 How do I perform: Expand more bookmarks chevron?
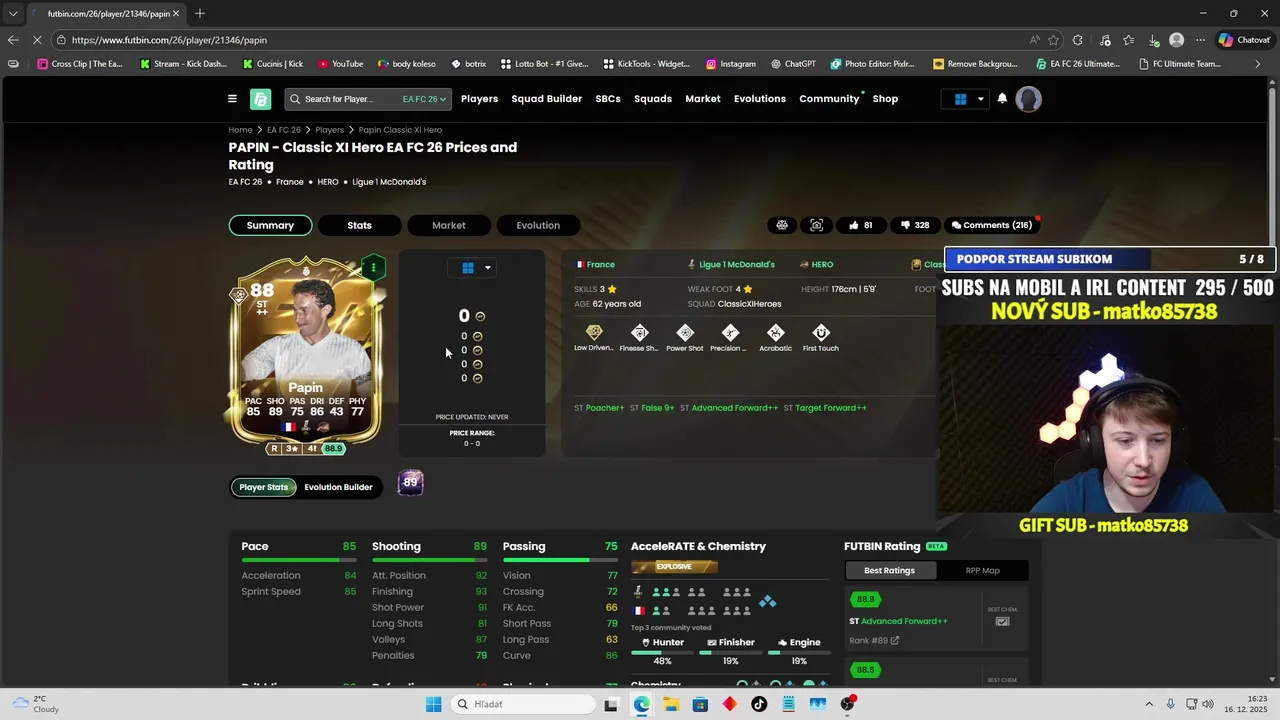(1258, 64)
